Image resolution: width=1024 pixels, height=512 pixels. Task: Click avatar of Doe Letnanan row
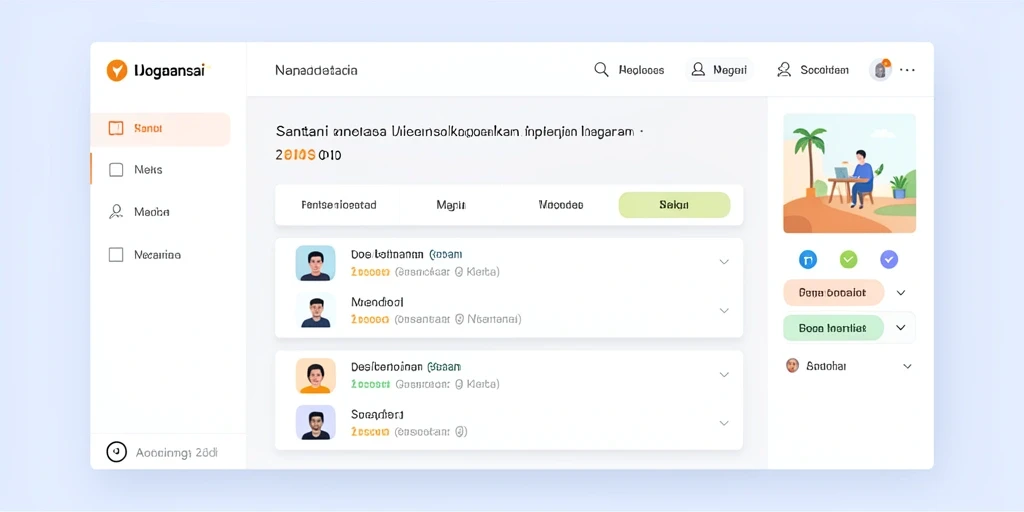[x=315, y=263]
